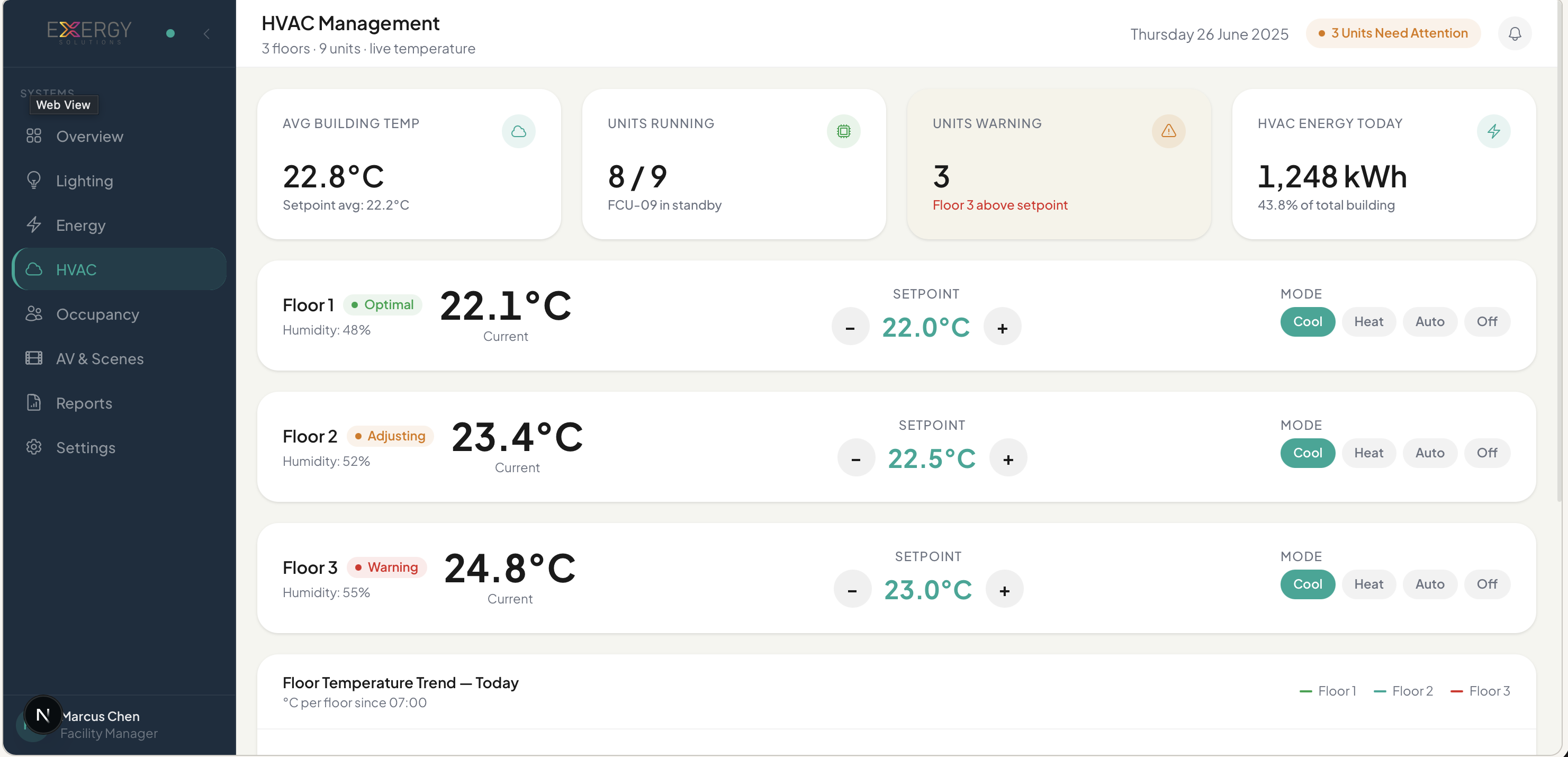Click the Exergy Solutions logo
Screen dimensions: 1568x757
89,32
